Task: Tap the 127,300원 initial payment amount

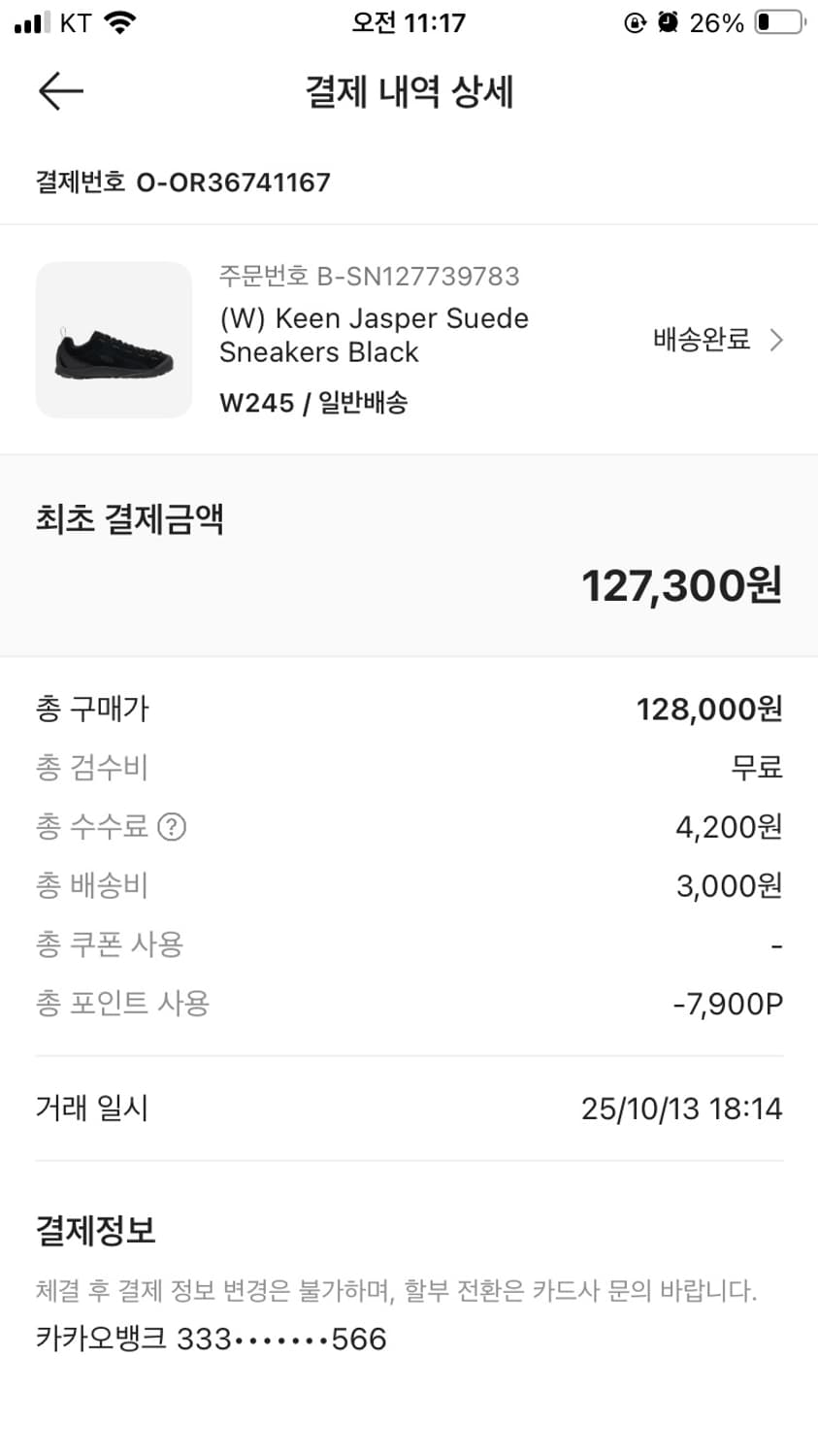Action: pos(681,586)
